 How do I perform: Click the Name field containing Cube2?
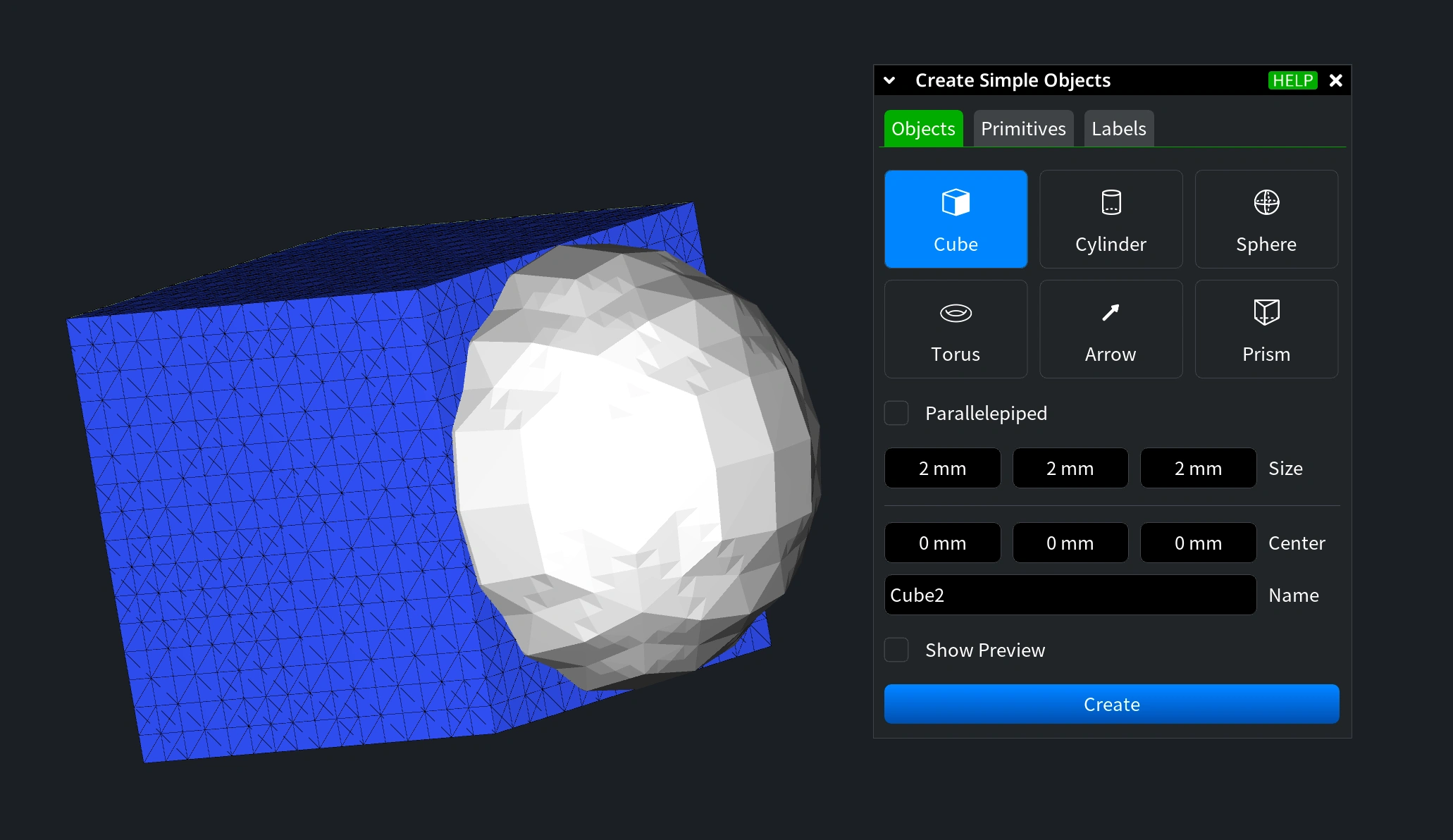point(1070,595)
